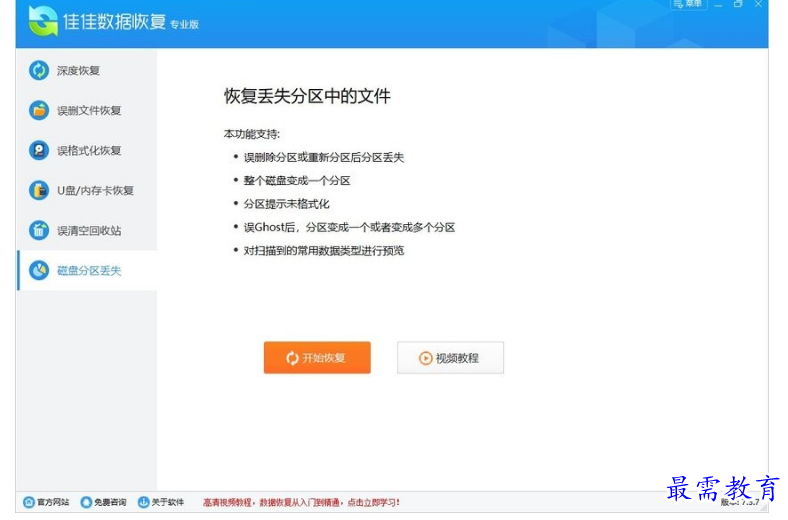Click text 整个磁盘变成一个分区
Screen dimensions: 788x520
297,180
